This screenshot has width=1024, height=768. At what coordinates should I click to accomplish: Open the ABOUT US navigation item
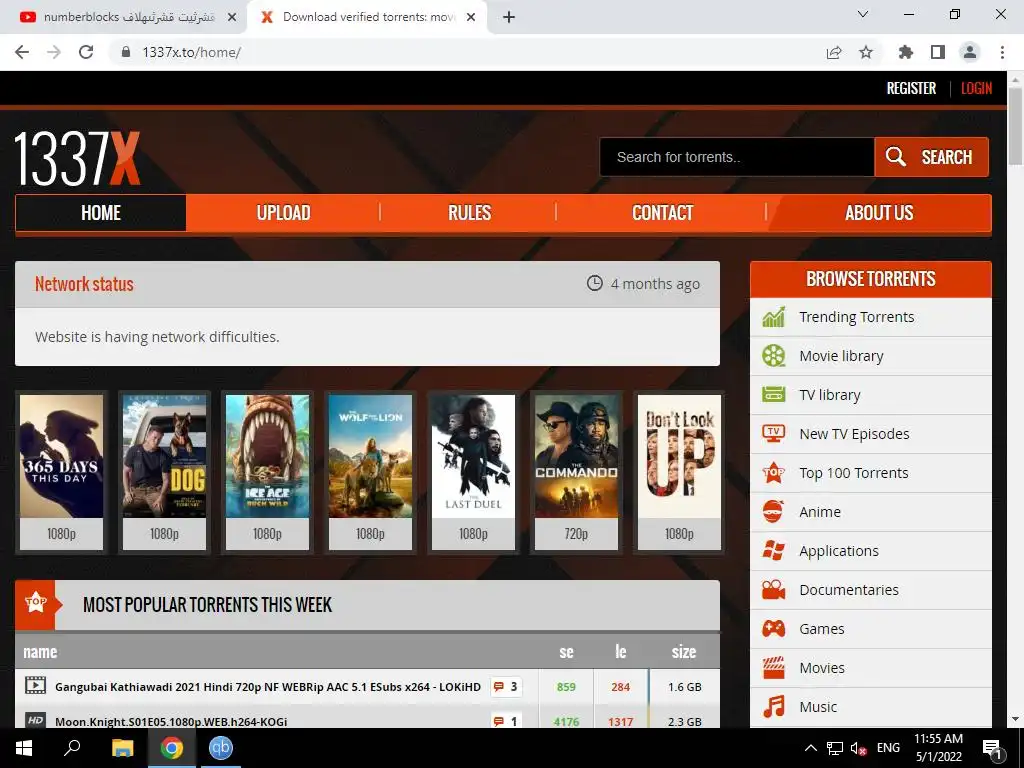879,213
